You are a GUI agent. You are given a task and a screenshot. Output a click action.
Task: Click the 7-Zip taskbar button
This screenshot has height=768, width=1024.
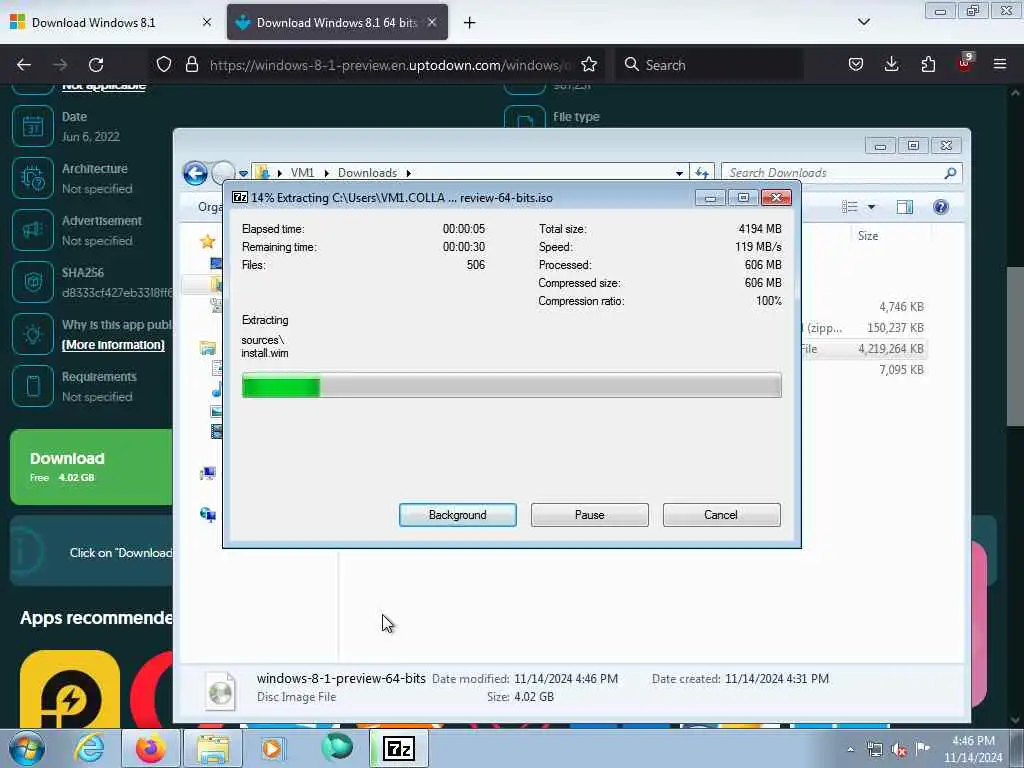[x=399, y=748]
